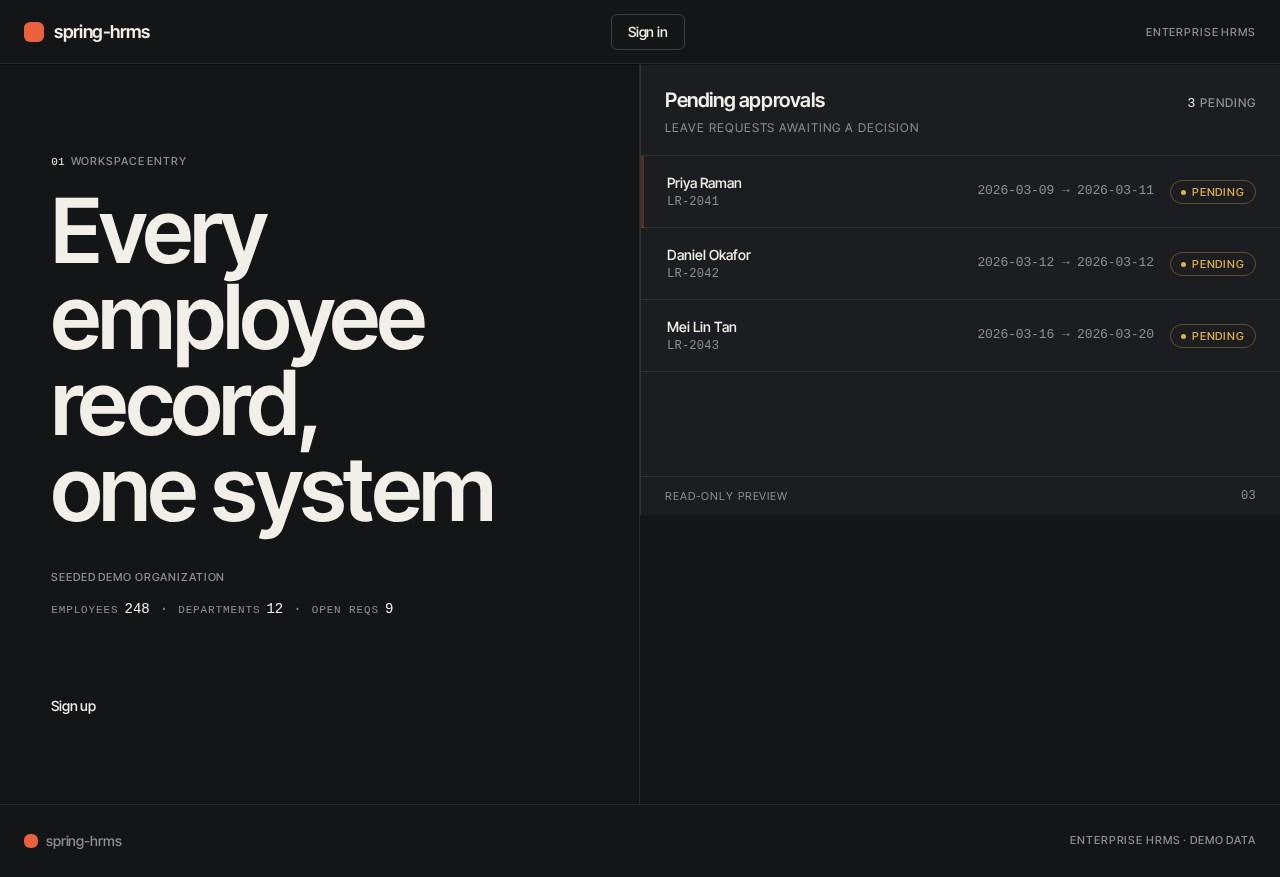The image size is (1280, 877).
Task: Click the date range for Mei Lin Tan
Action: coord(1065,334)
